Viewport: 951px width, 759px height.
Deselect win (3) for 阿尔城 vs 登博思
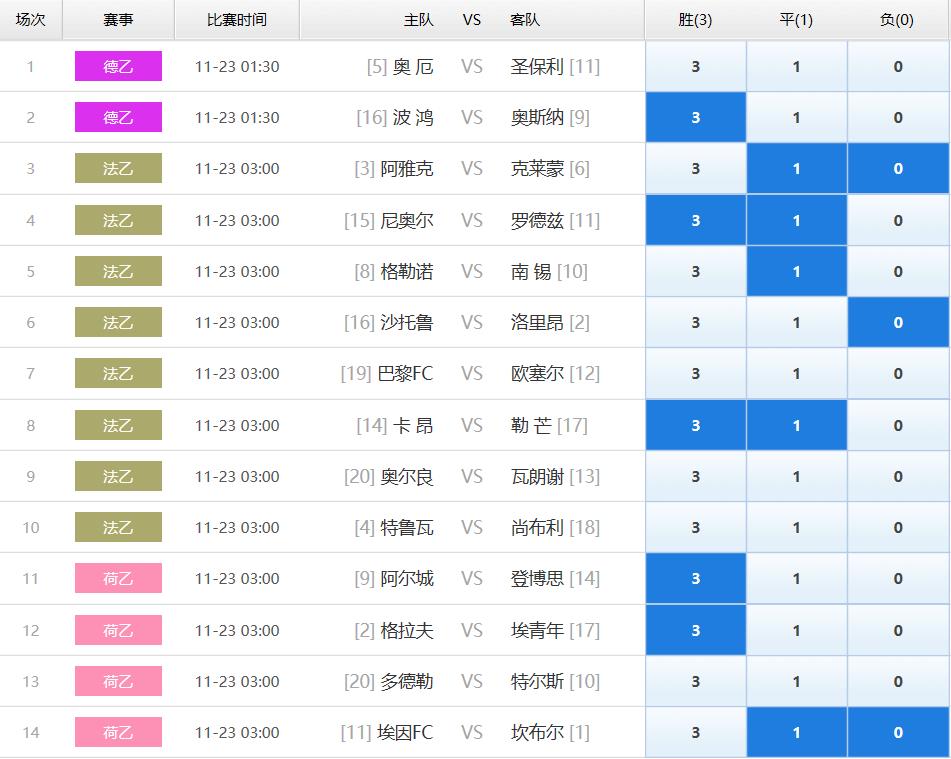[696, 578]
